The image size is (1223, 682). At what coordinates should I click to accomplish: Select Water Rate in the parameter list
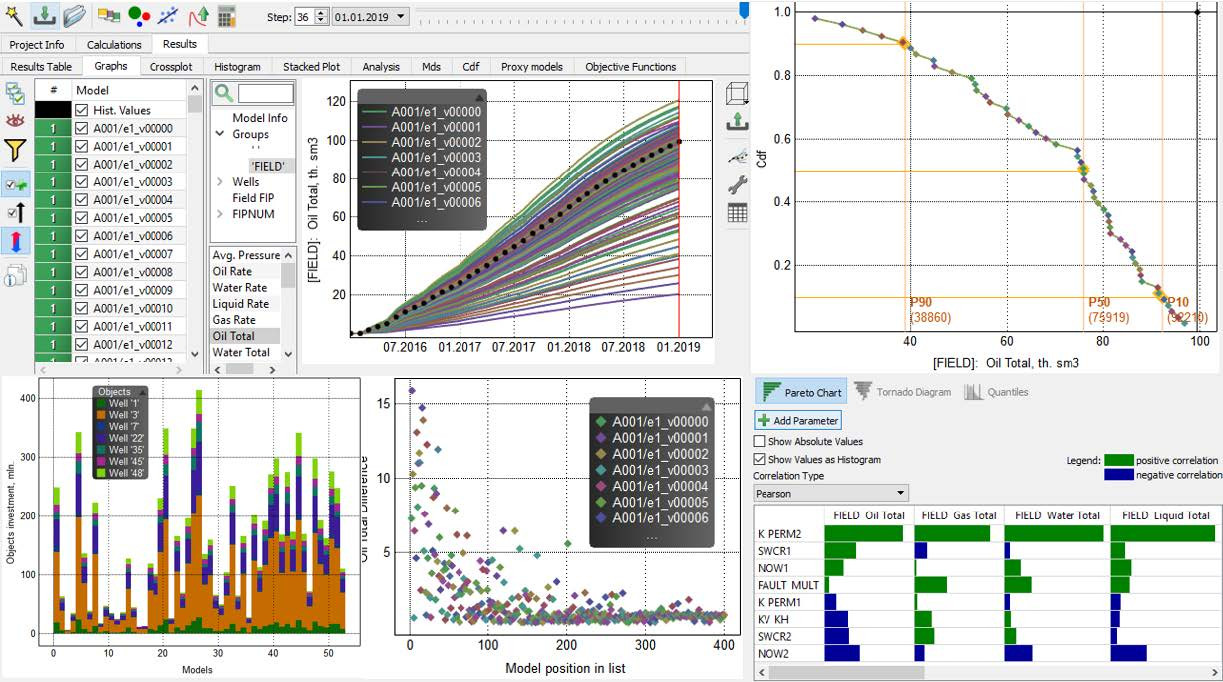240,288
